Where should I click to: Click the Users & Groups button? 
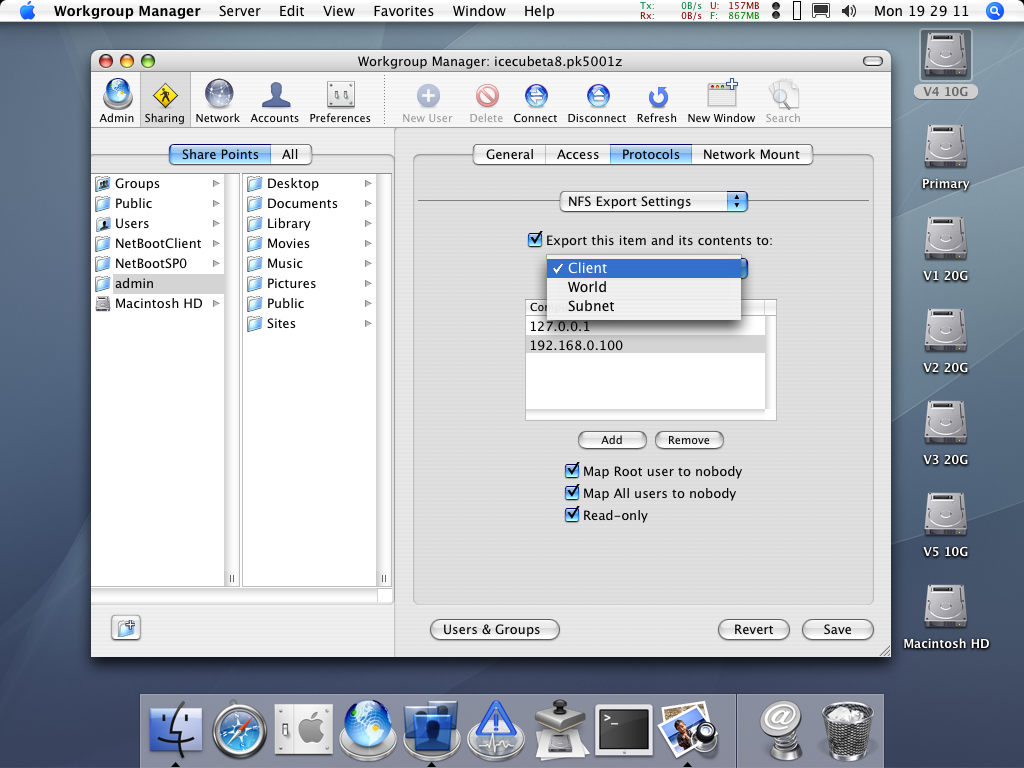494,630
